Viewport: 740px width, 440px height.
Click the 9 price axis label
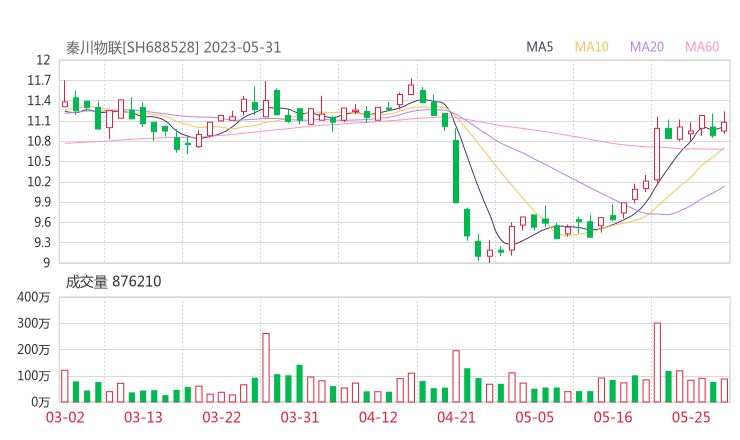click(46, 263)
